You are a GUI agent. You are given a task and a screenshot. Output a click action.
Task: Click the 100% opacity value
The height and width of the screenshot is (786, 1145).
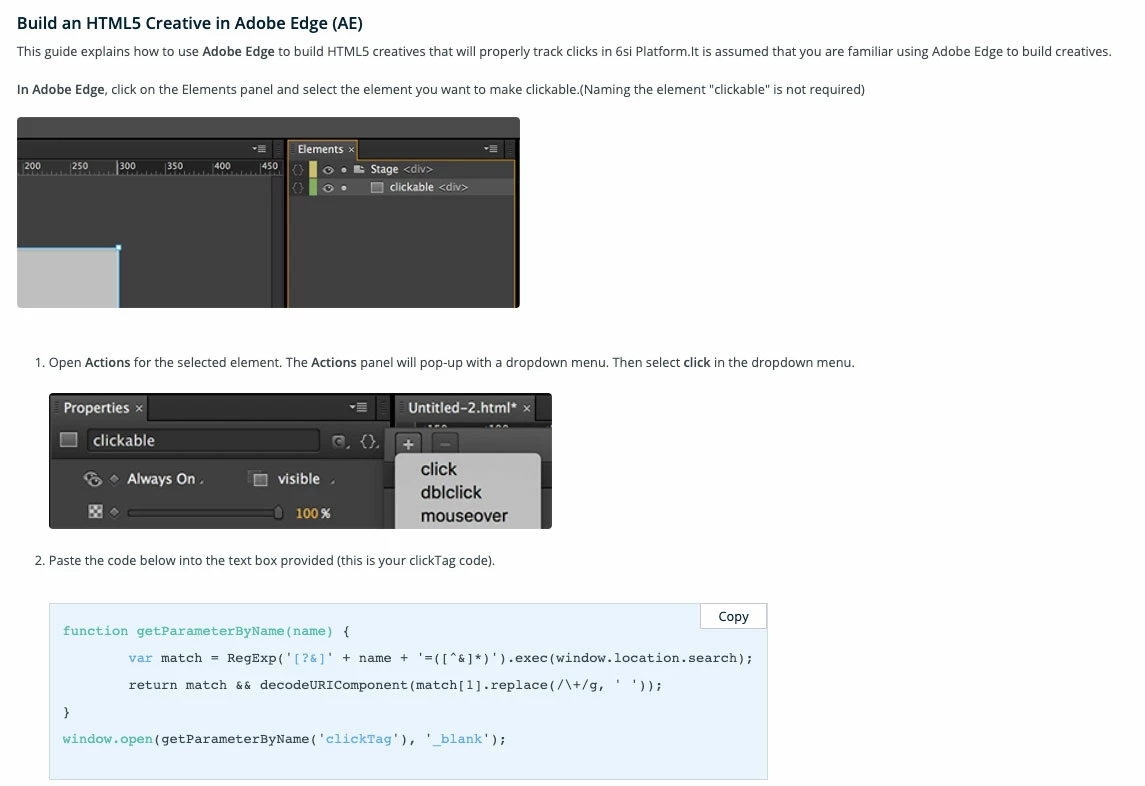tap(313, 514)
